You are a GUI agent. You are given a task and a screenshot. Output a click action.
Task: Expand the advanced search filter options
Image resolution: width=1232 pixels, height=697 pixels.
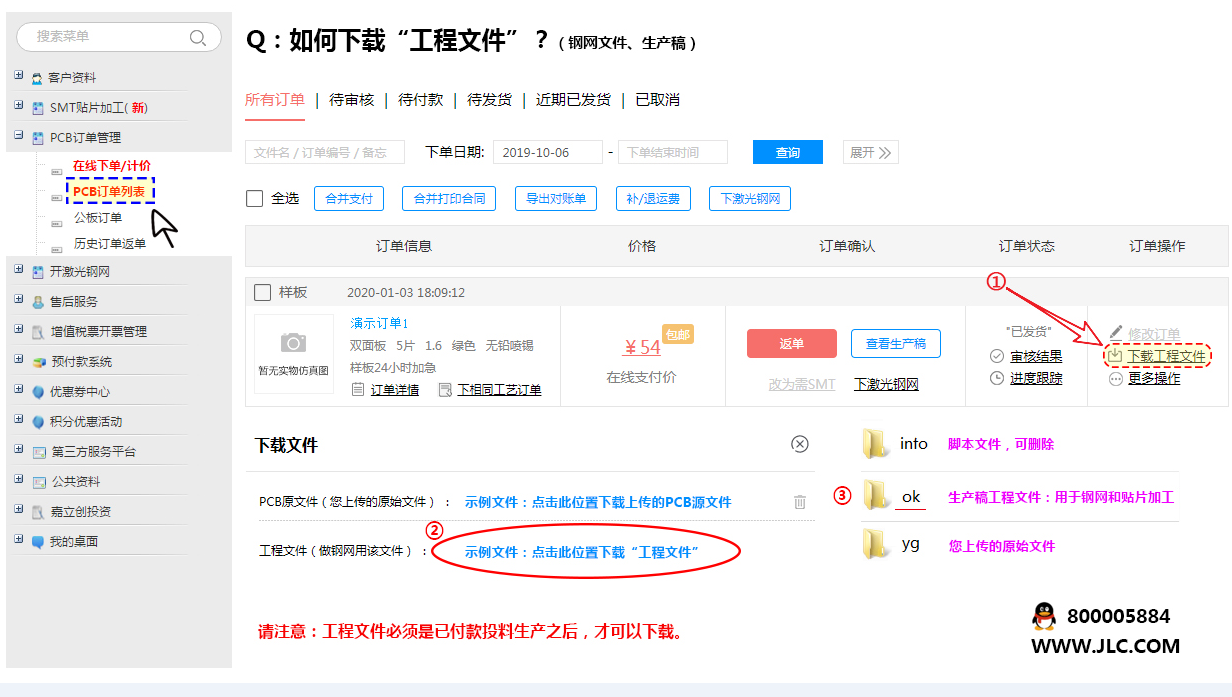pyautogui.click(x=871, y=152)
